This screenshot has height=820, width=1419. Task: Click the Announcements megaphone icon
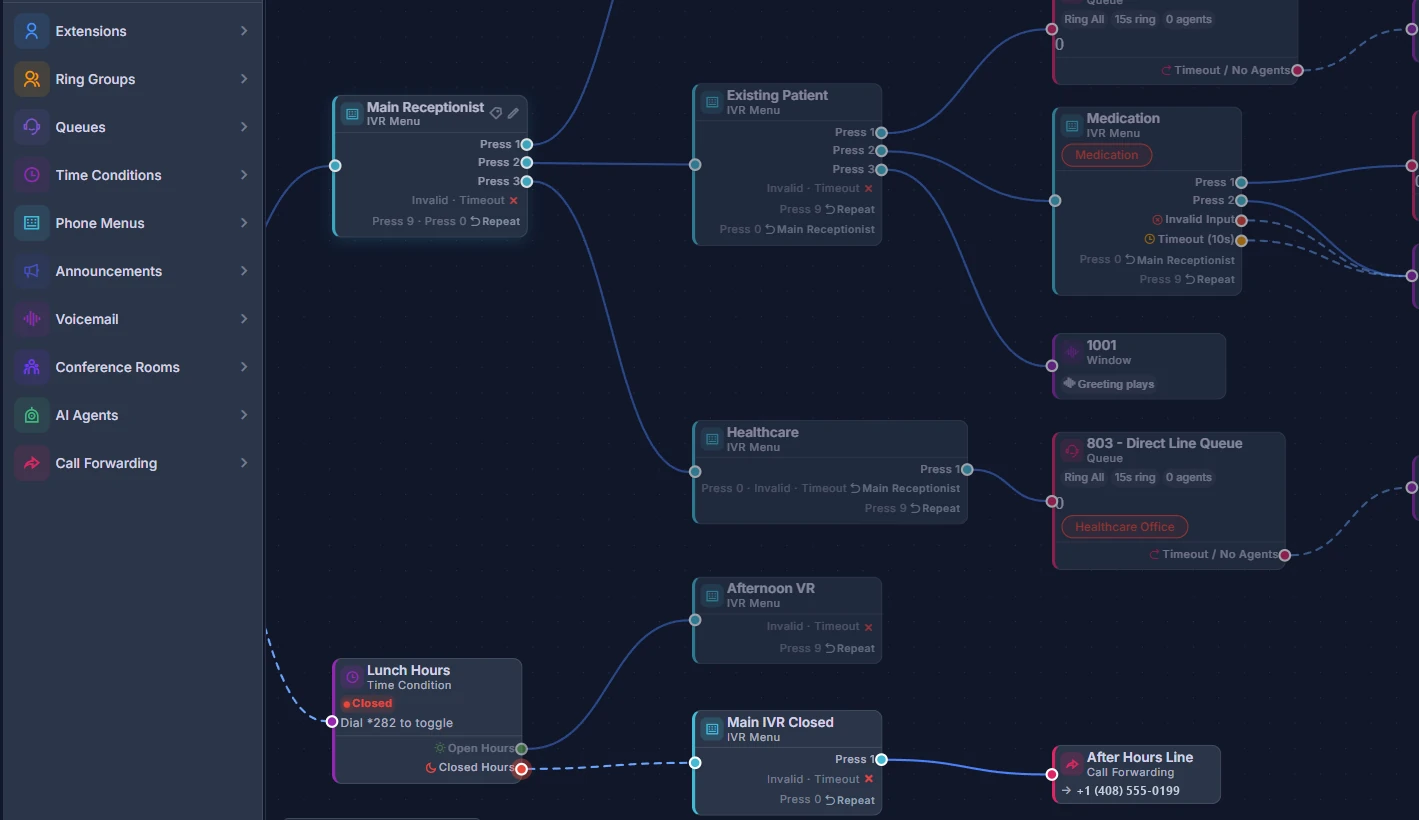pos(32,271)
